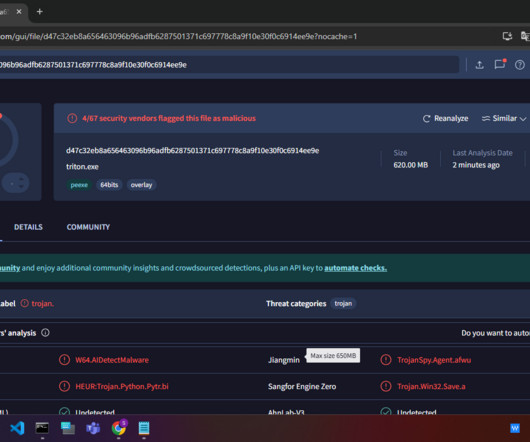Screen dimensions: 530x442
Task: Click the malicious alert warning icon
Action: [72, 118]
